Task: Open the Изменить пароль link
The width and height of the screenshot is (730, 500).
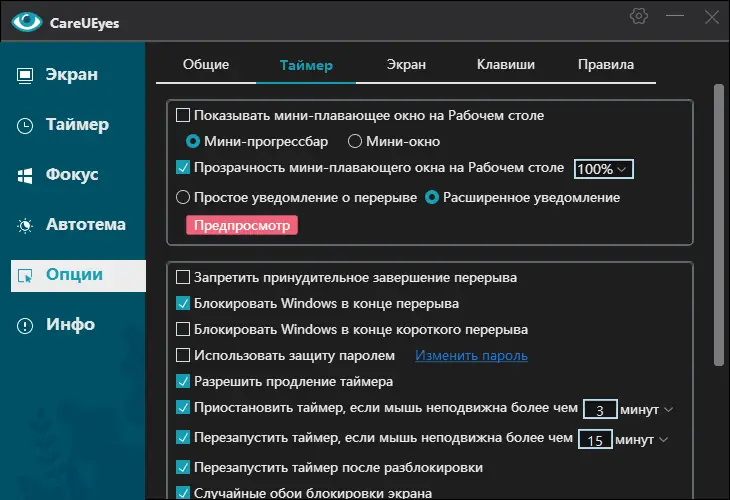Action: click(x=471, y=356)
